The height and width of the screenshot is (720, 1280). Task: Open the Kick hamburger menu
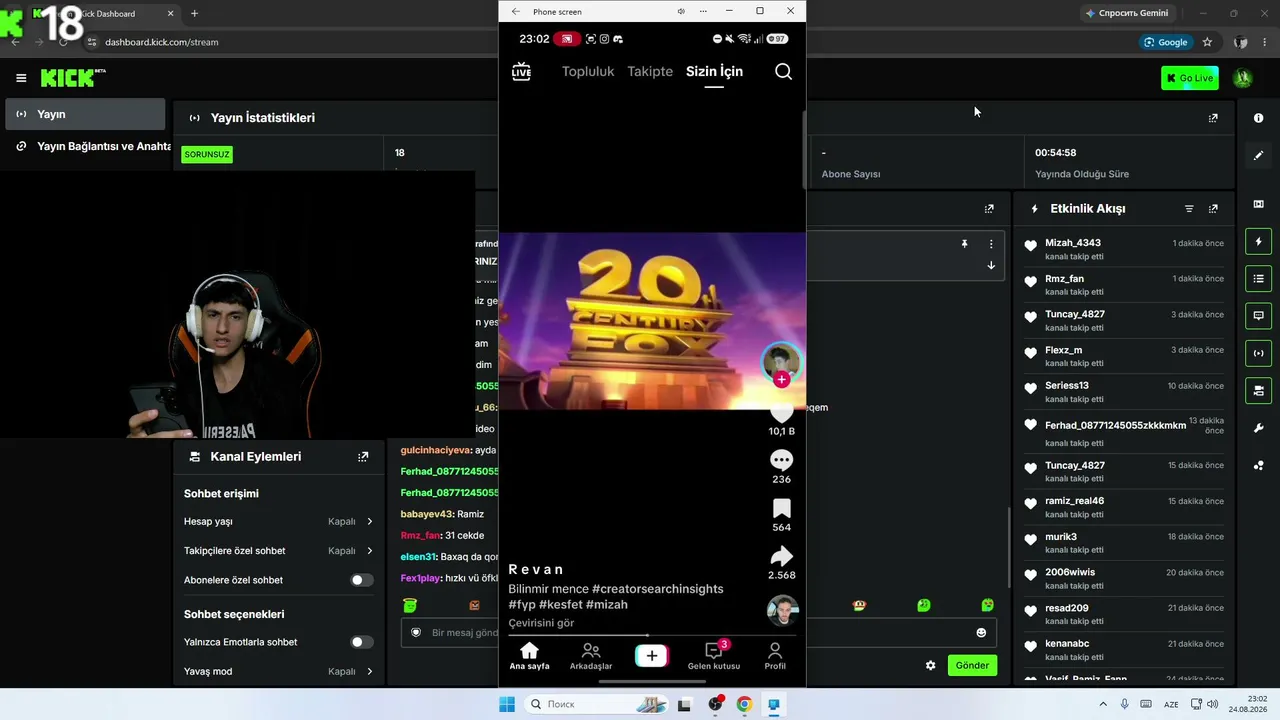coord(21,78)
